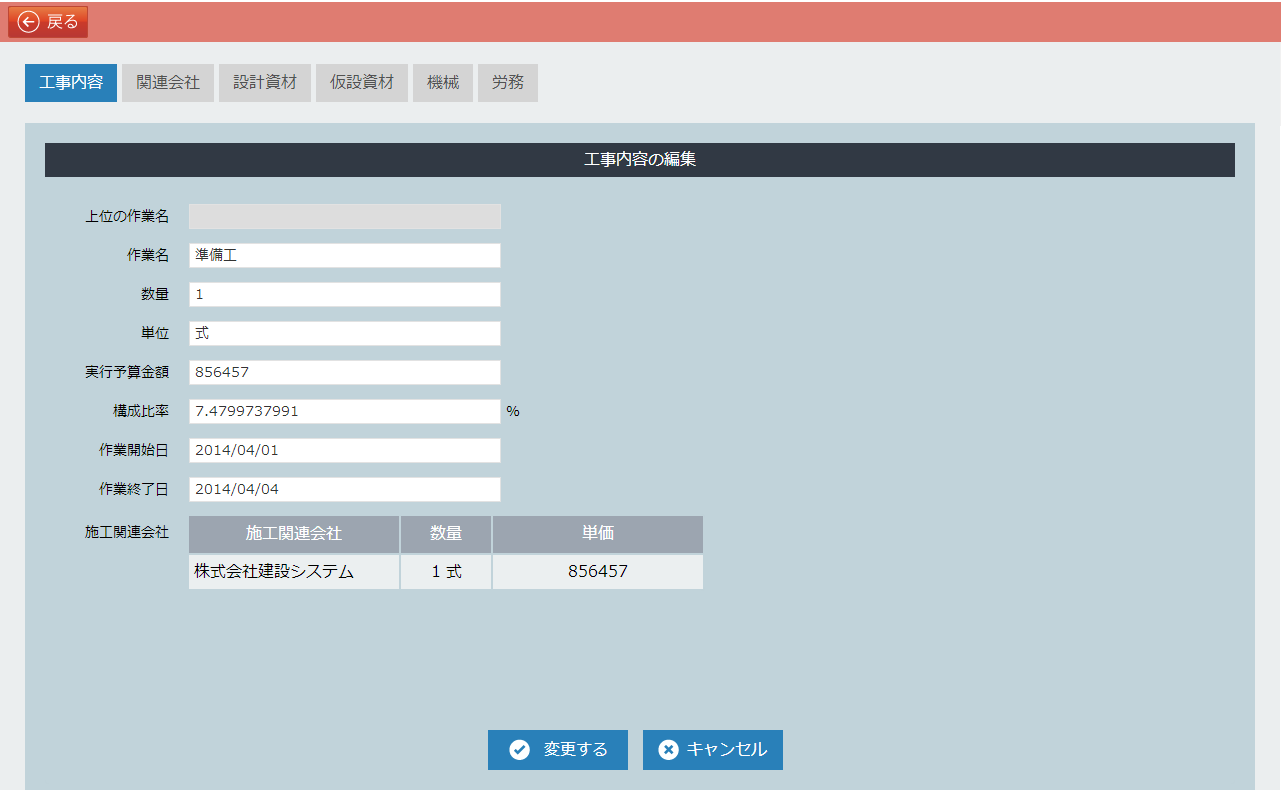Image resolution: width=1281 pixels, height=790 pixels.
Task: Click the 施工関連会社 row label at left
Action: [127, 533]
